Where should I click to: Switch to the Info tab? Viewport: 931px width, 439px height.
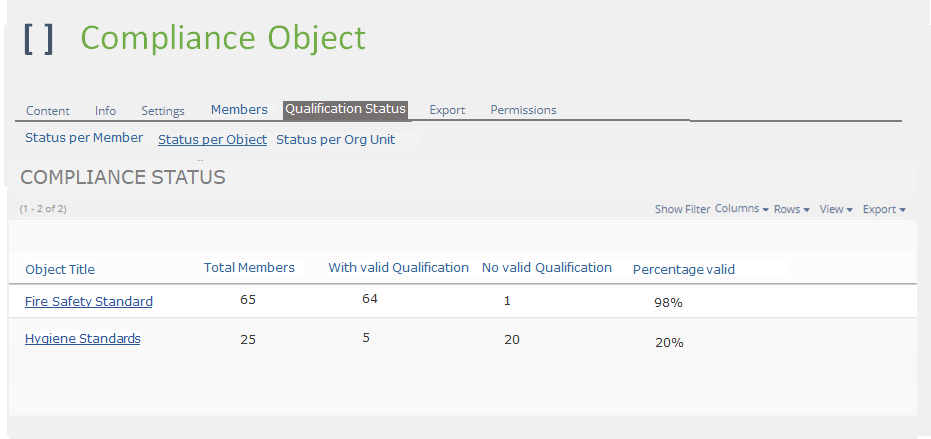click(105, 110)
